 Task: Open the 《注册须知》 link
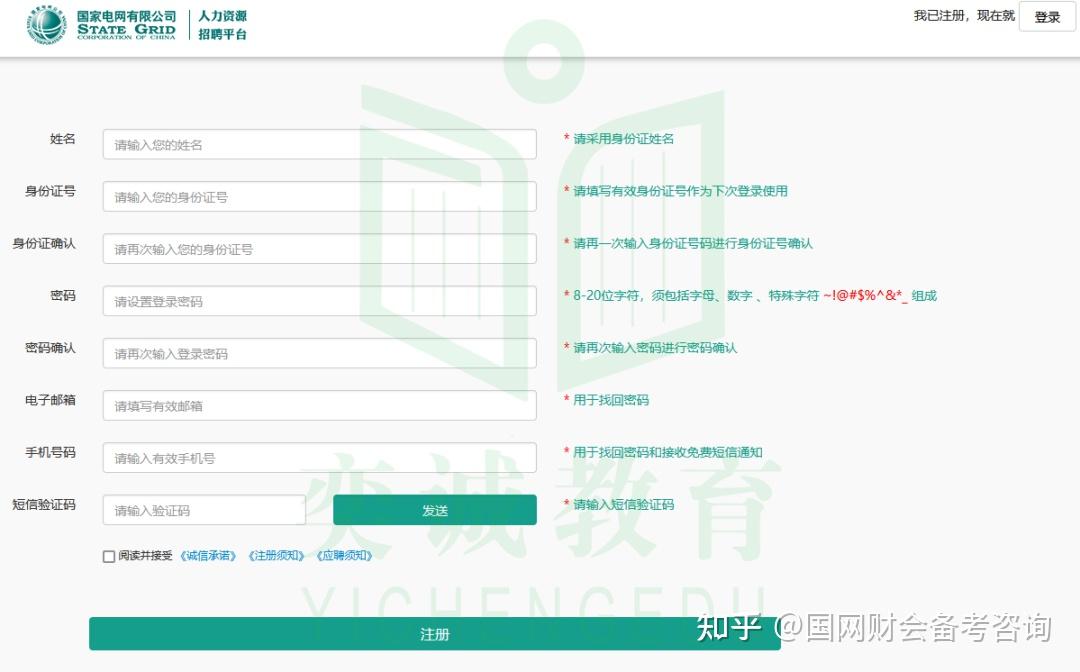276,556
